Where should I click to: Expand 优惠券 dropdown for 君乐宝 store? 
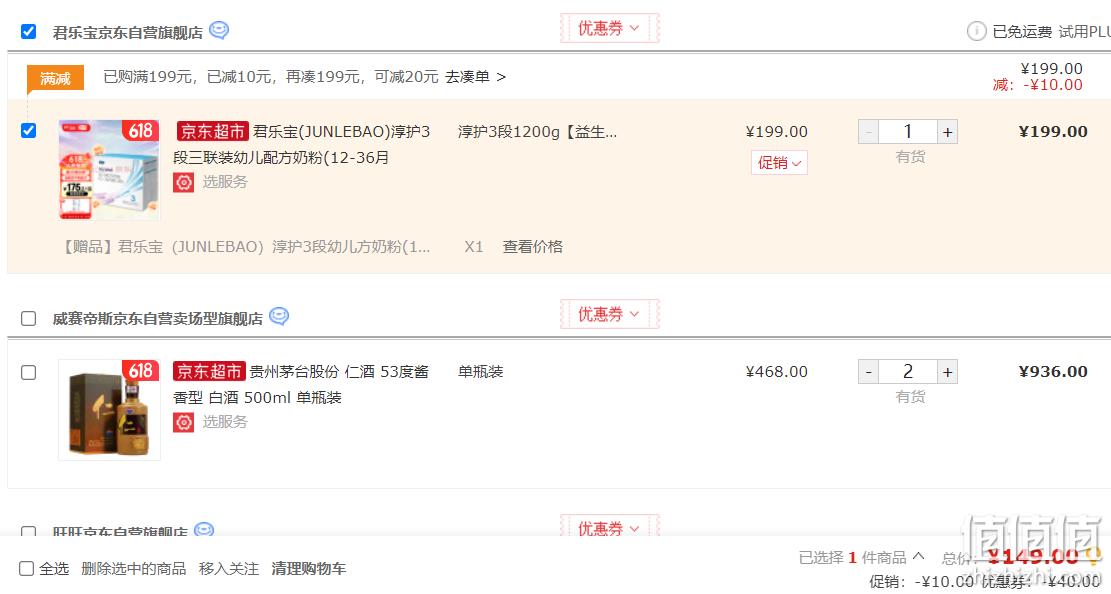coord(609,28)
